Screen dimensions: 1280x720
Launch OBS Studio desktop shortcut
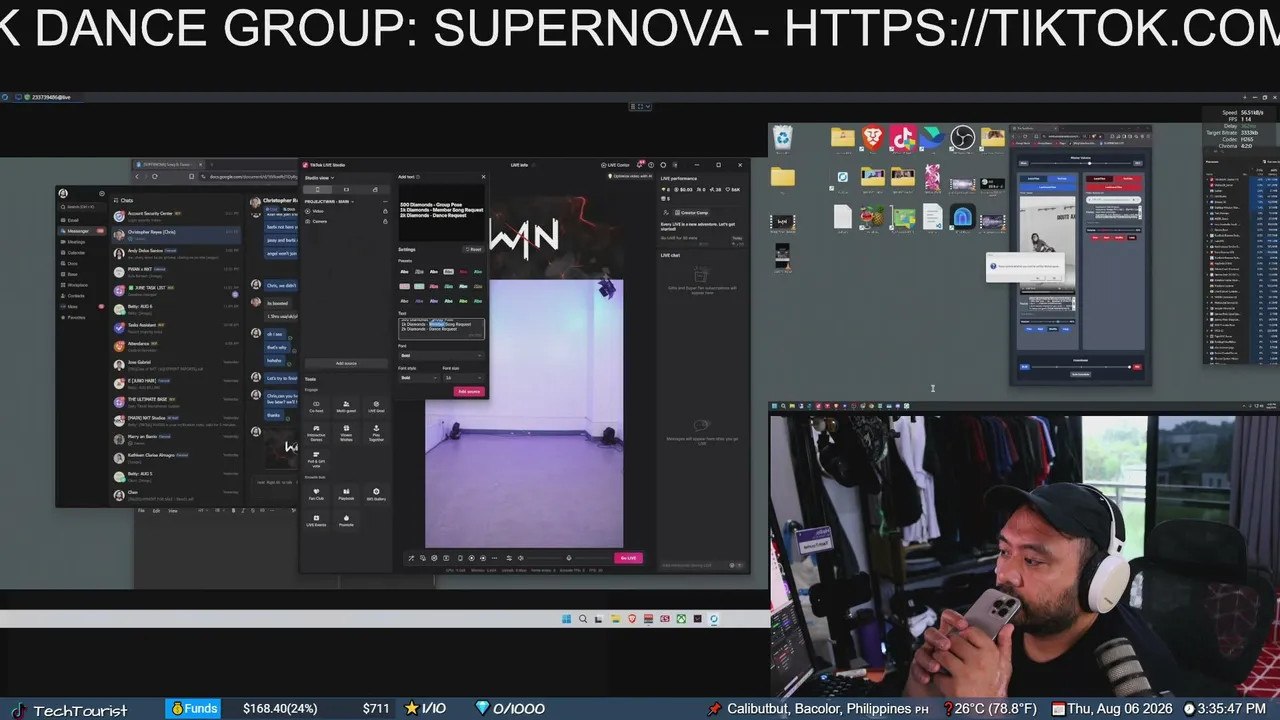[962, 137]
